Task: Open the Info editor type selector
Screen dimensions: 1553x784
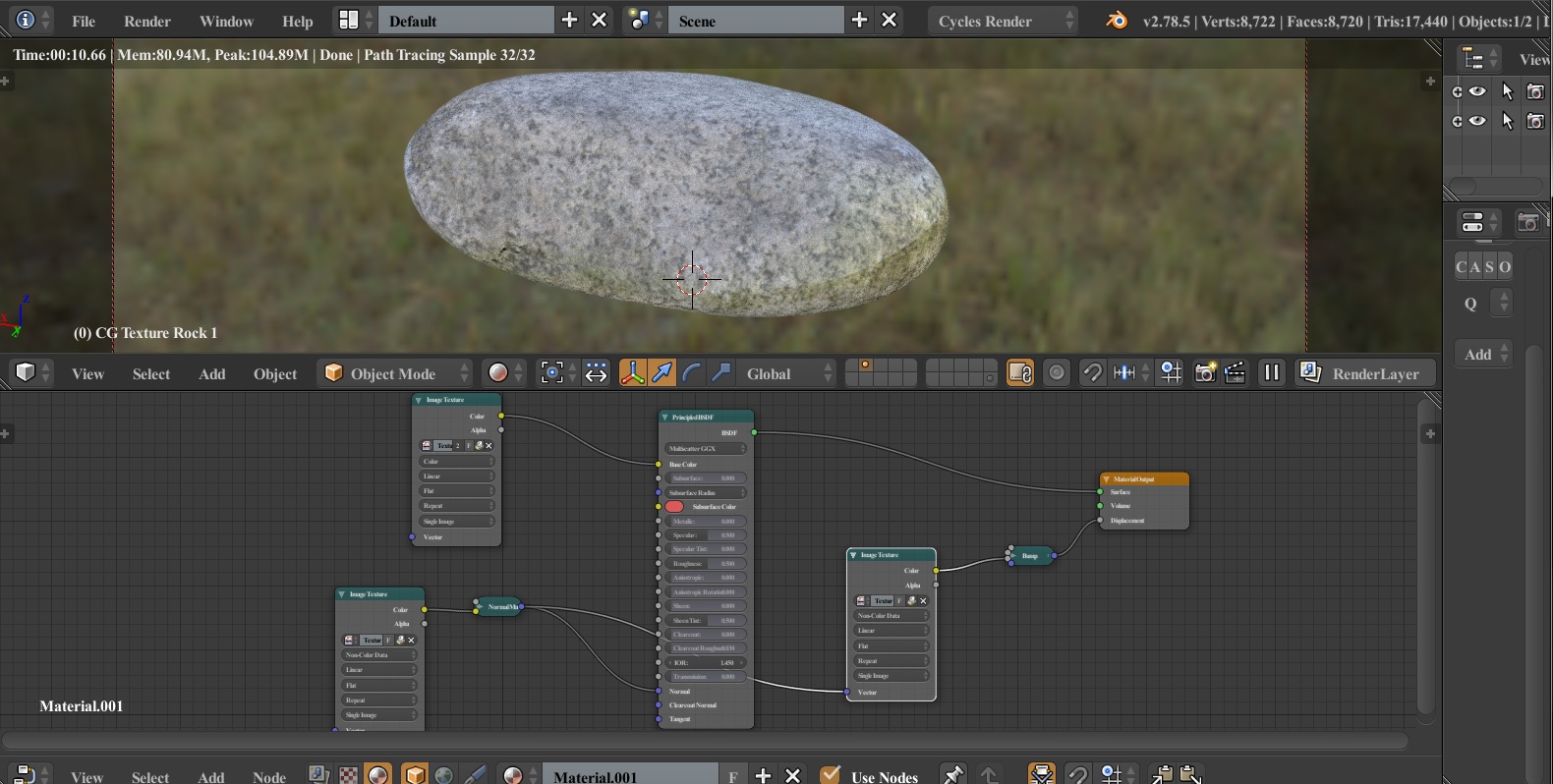Action: (x=31, y=20)
